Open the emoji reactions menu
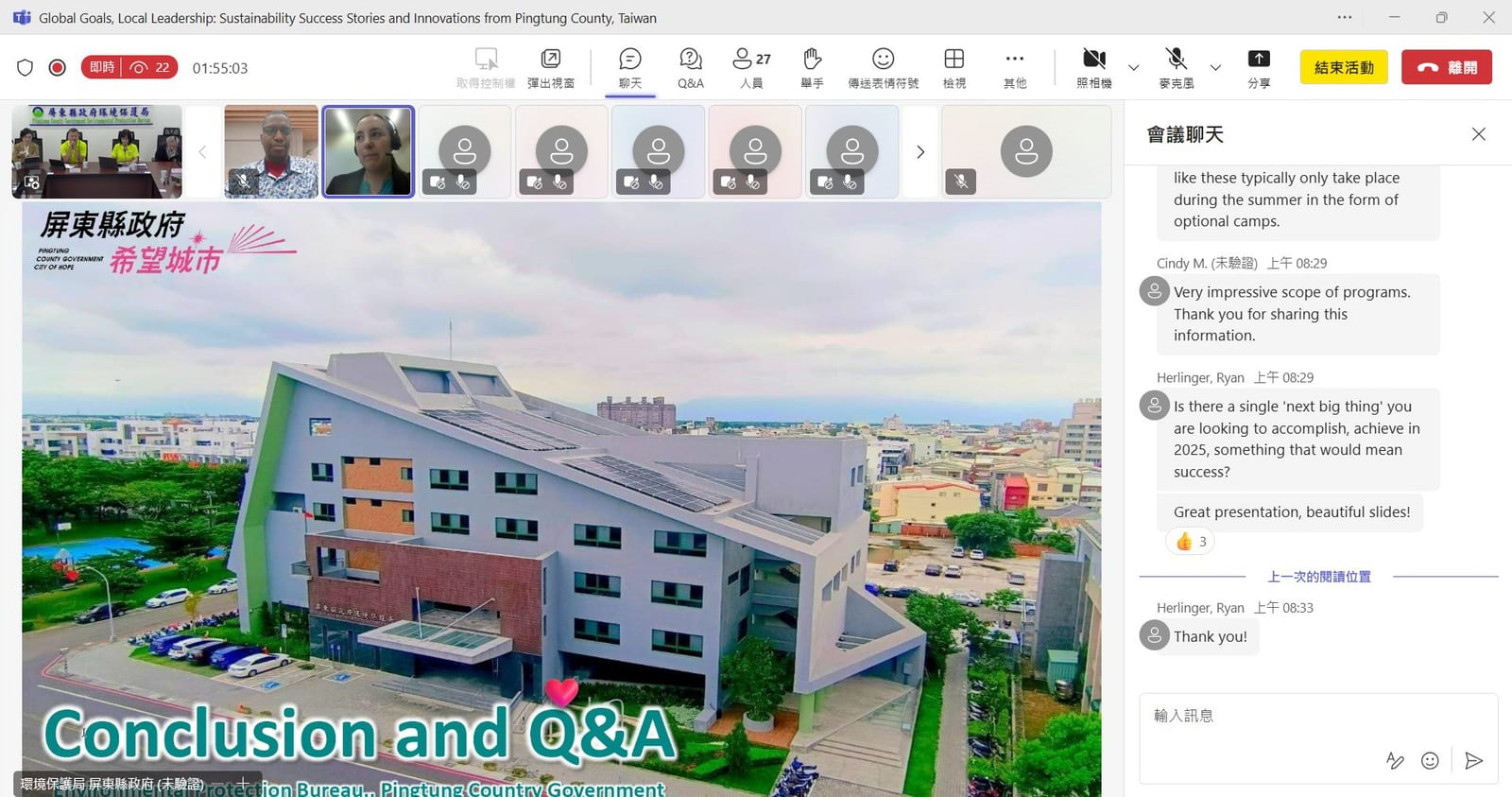The image size is (1512, 797). [883, 68]
